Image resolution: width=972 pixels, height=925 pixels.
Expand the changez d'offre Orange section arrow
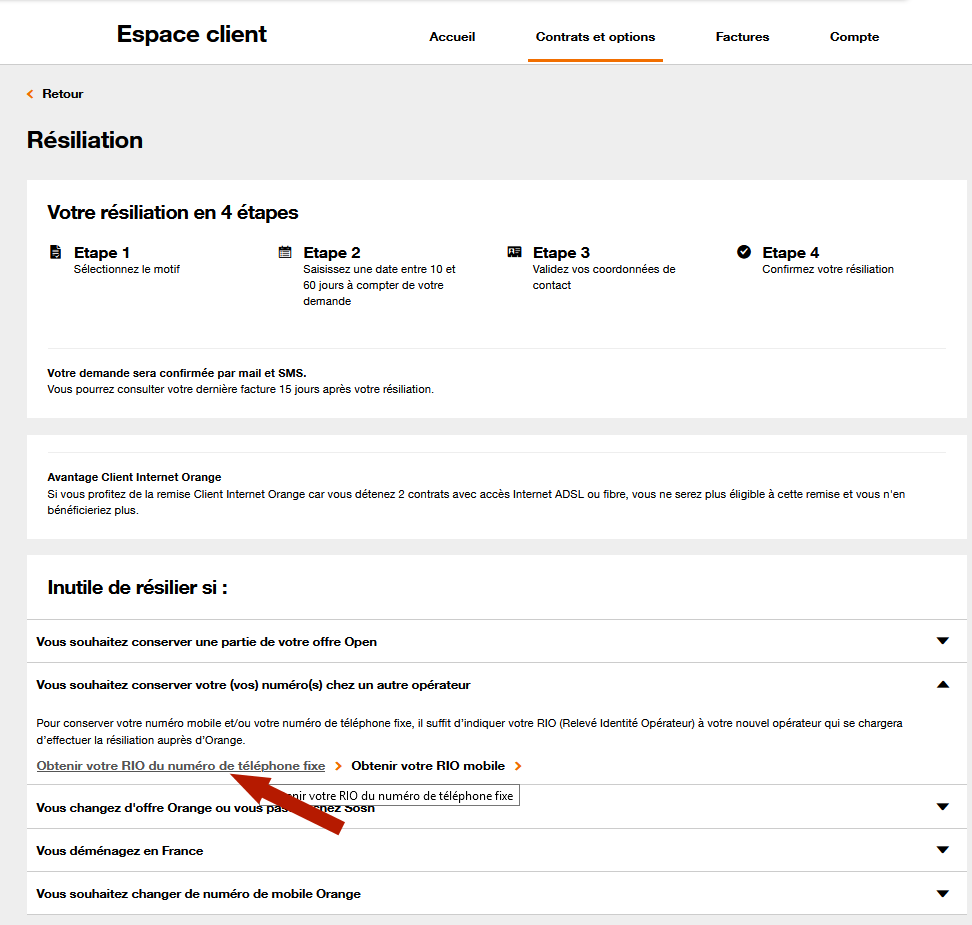(x=943, y=807)
